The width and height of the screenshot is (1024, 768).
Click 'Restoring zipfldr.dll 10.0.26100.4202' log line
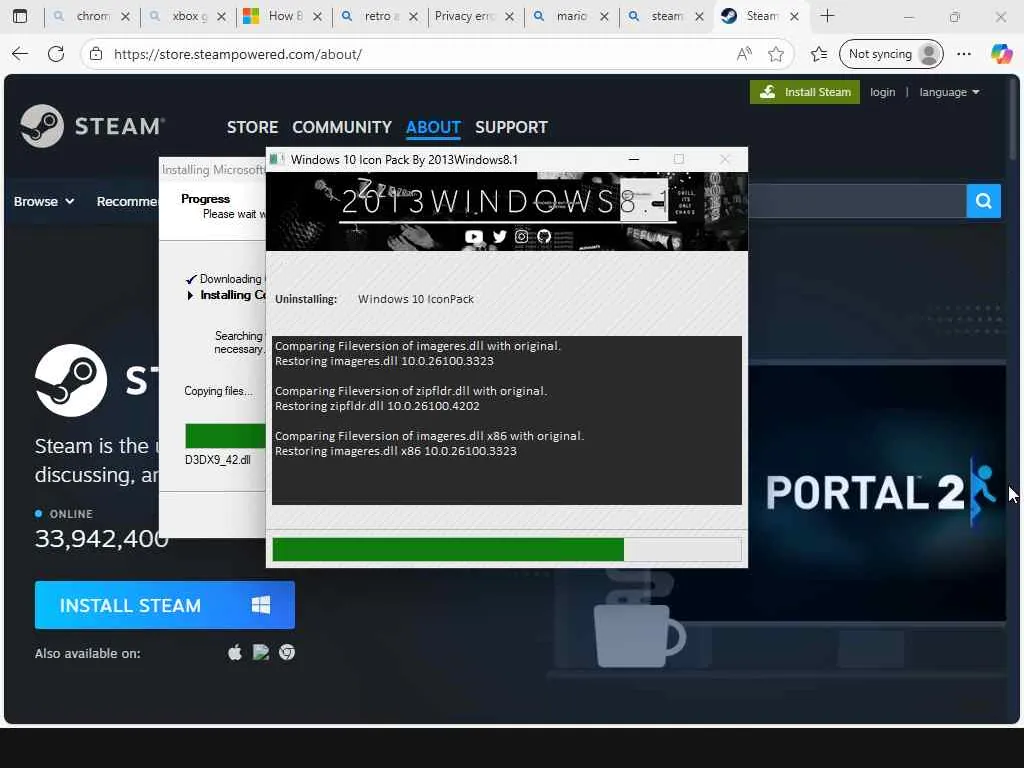pyautogui.click(x=377, y=406)
